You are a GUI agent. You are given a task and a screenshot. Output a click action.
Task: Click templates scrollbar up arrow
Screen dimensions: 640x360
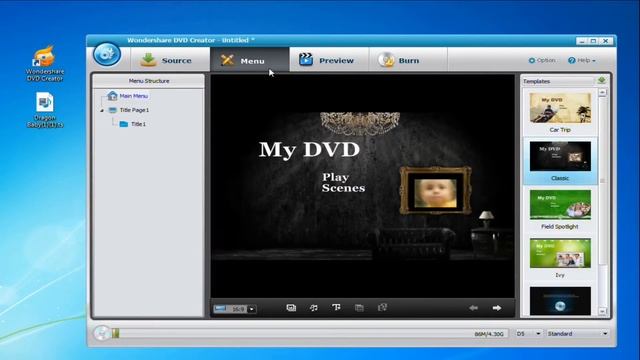click(602, 93)
